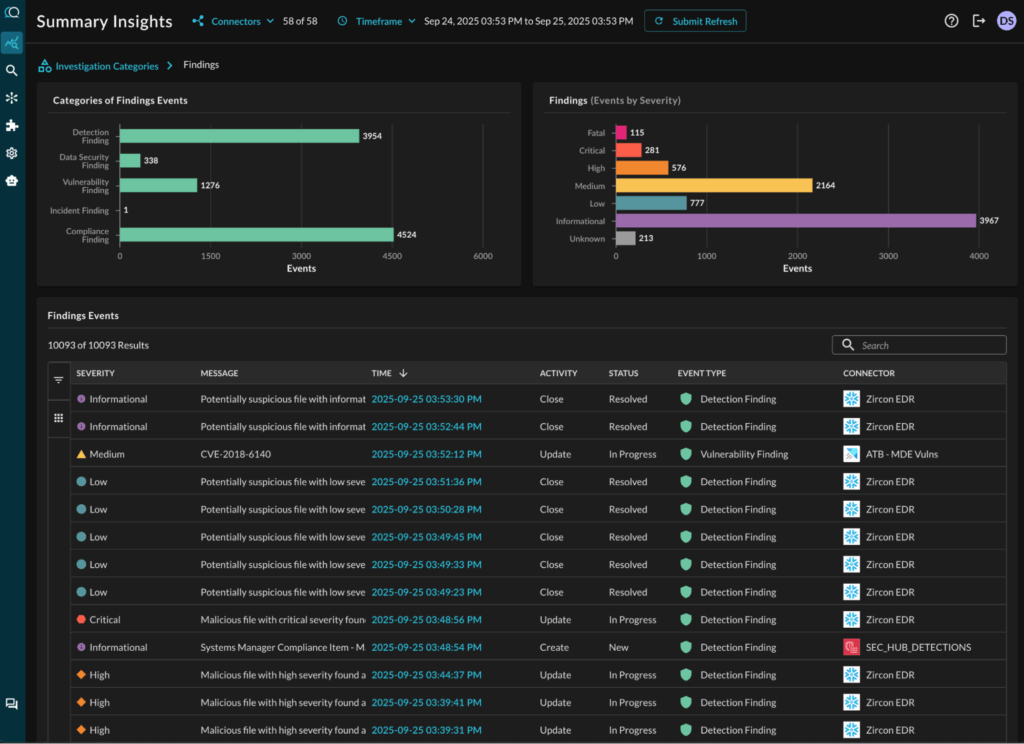Open settings gear in left sidebar
The image size is (1024, 744).
[x=12, y=153]
